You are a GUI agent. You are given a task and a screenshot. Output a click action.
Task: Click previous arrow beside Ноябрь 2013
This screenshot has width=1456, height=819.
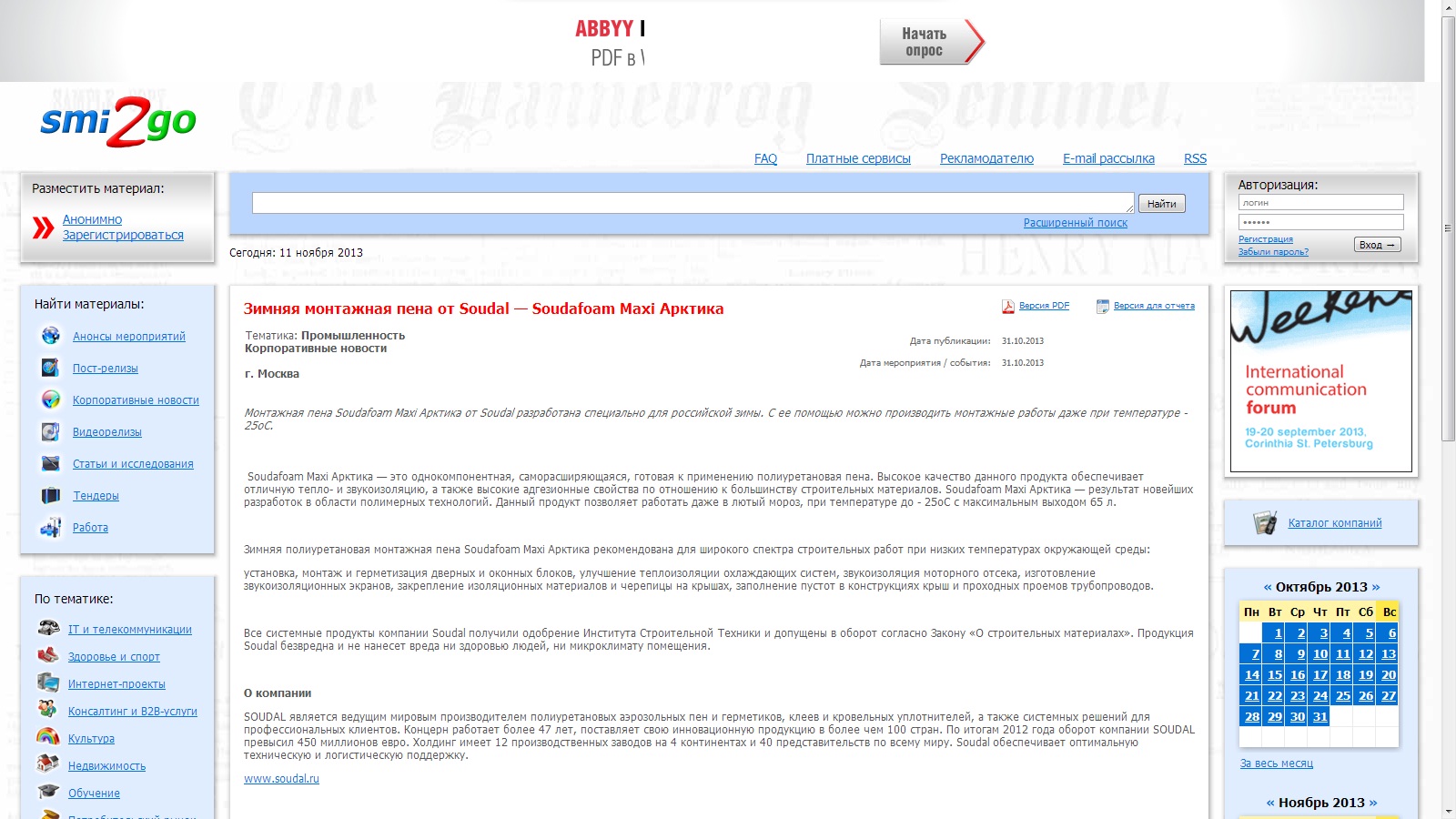pyautogui.click(x=1270, y=803)
